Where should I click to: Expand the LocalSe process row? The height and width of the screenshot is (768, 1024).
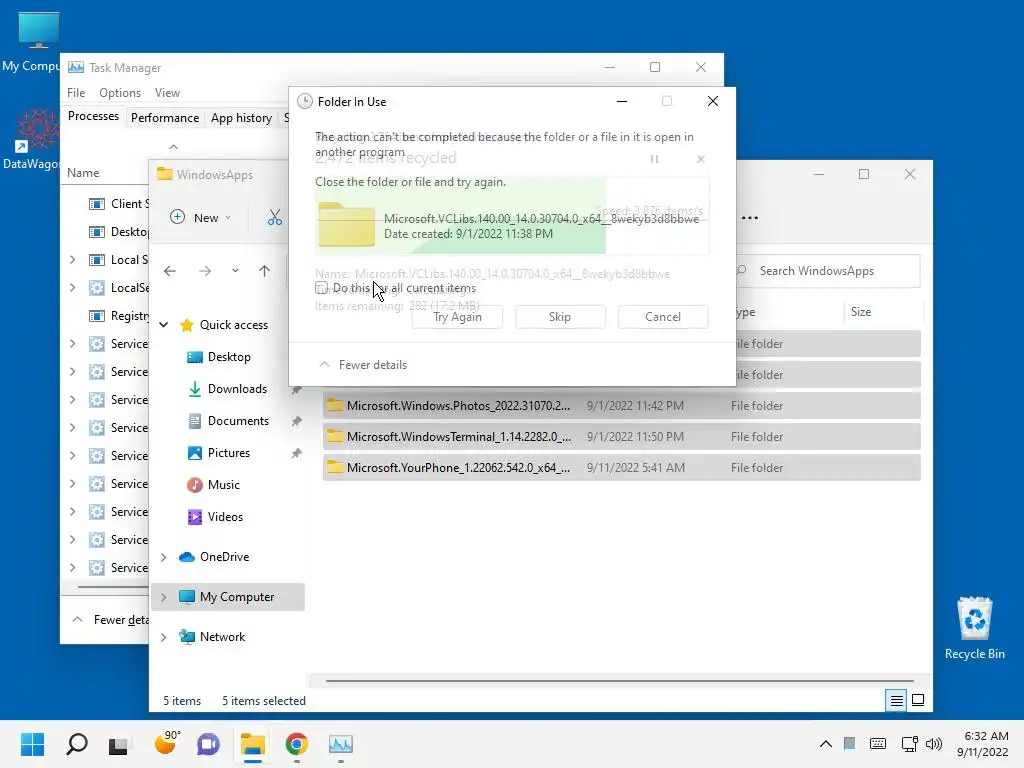point(72,287)
